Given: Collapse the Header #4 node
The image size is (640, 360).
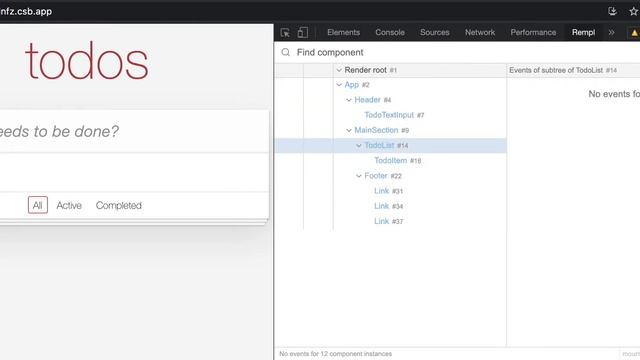Looking at the screenshot, I should coord(349,100).
